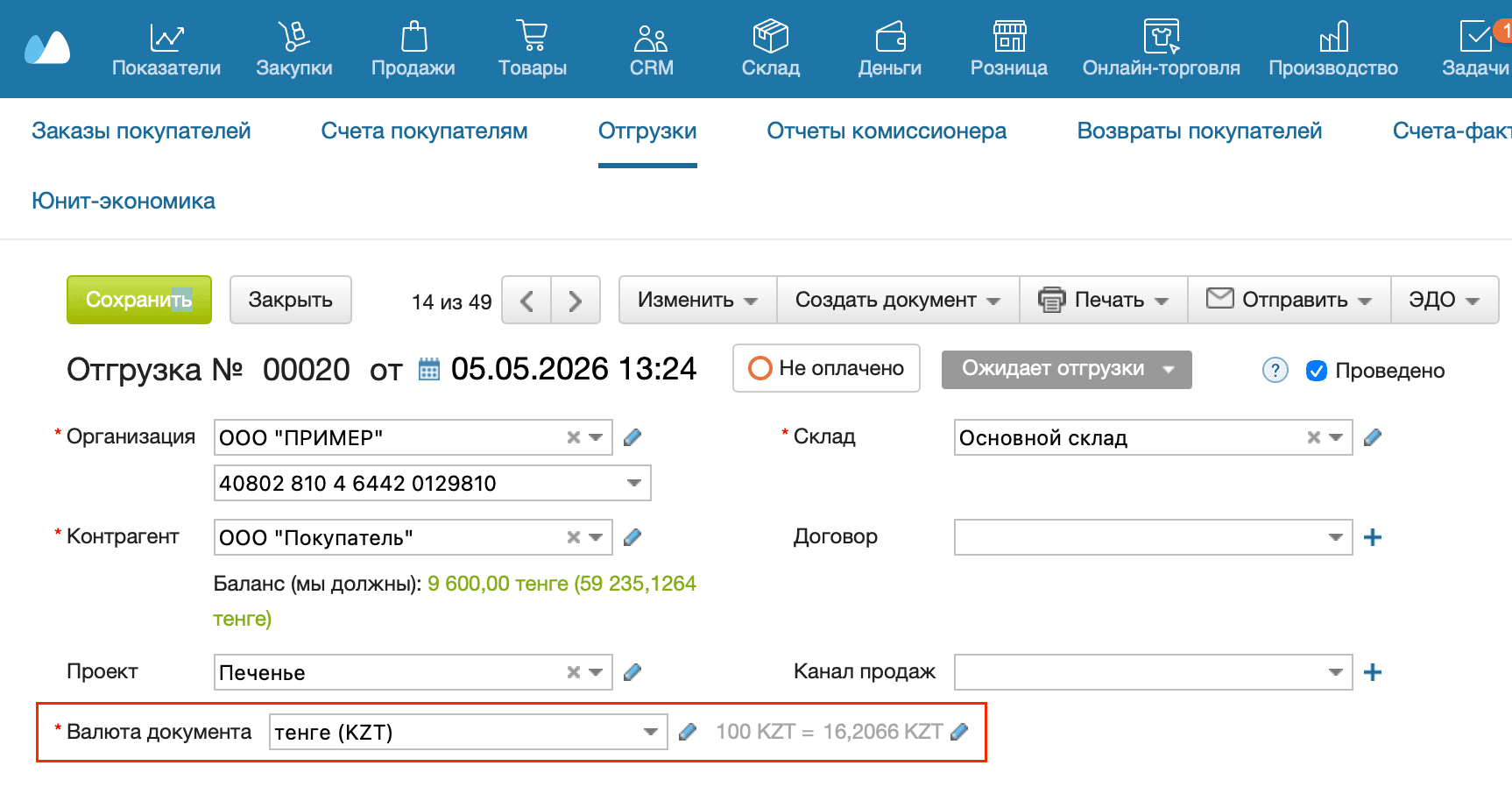Expand the Изменить dropdown
Image resolution: width=1512 pixels, height=794 pixels.
point(697,300)
